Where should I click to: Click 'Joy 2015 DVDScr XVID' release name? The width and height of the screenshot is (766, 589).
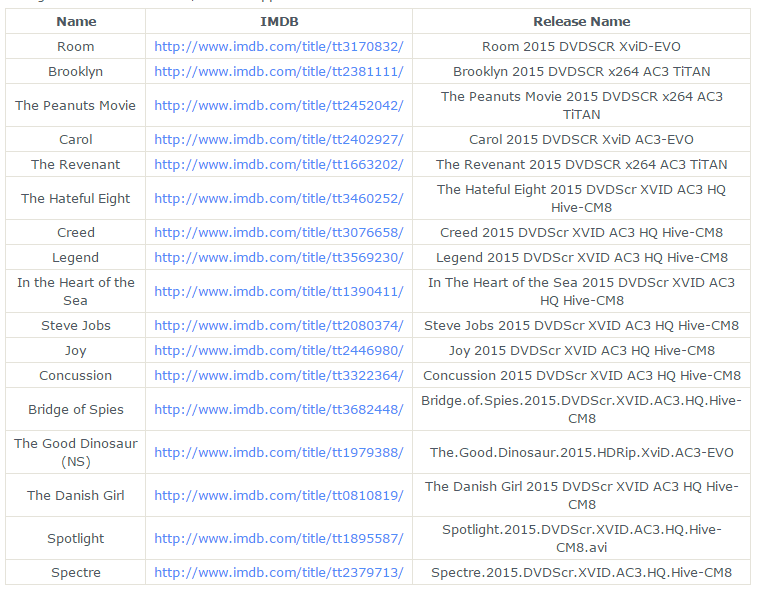click(581, 351)
